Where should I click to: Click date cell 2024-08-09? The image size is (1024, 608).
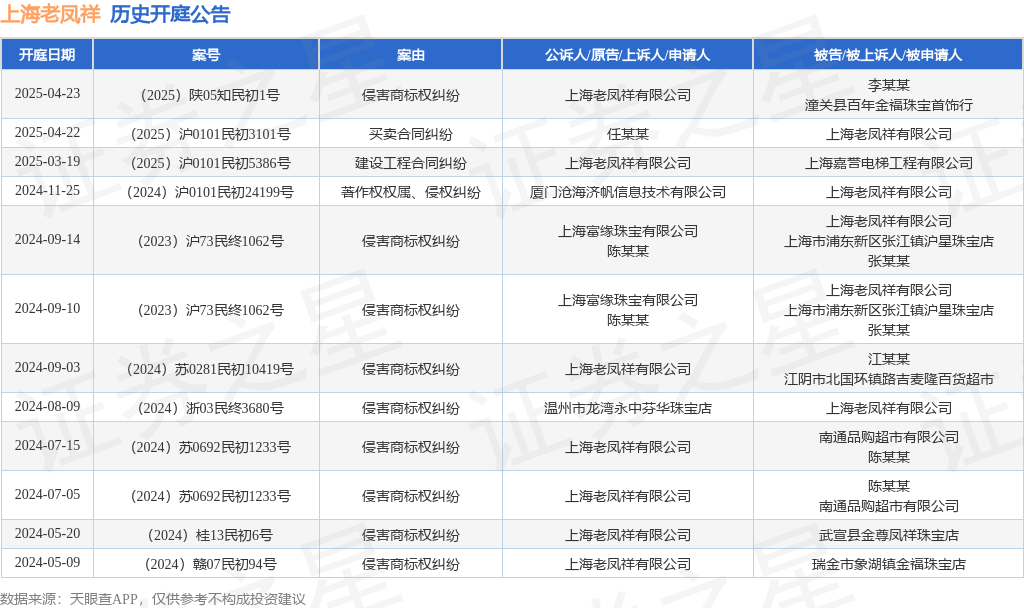pyautogui.click(x=47, y=406)
